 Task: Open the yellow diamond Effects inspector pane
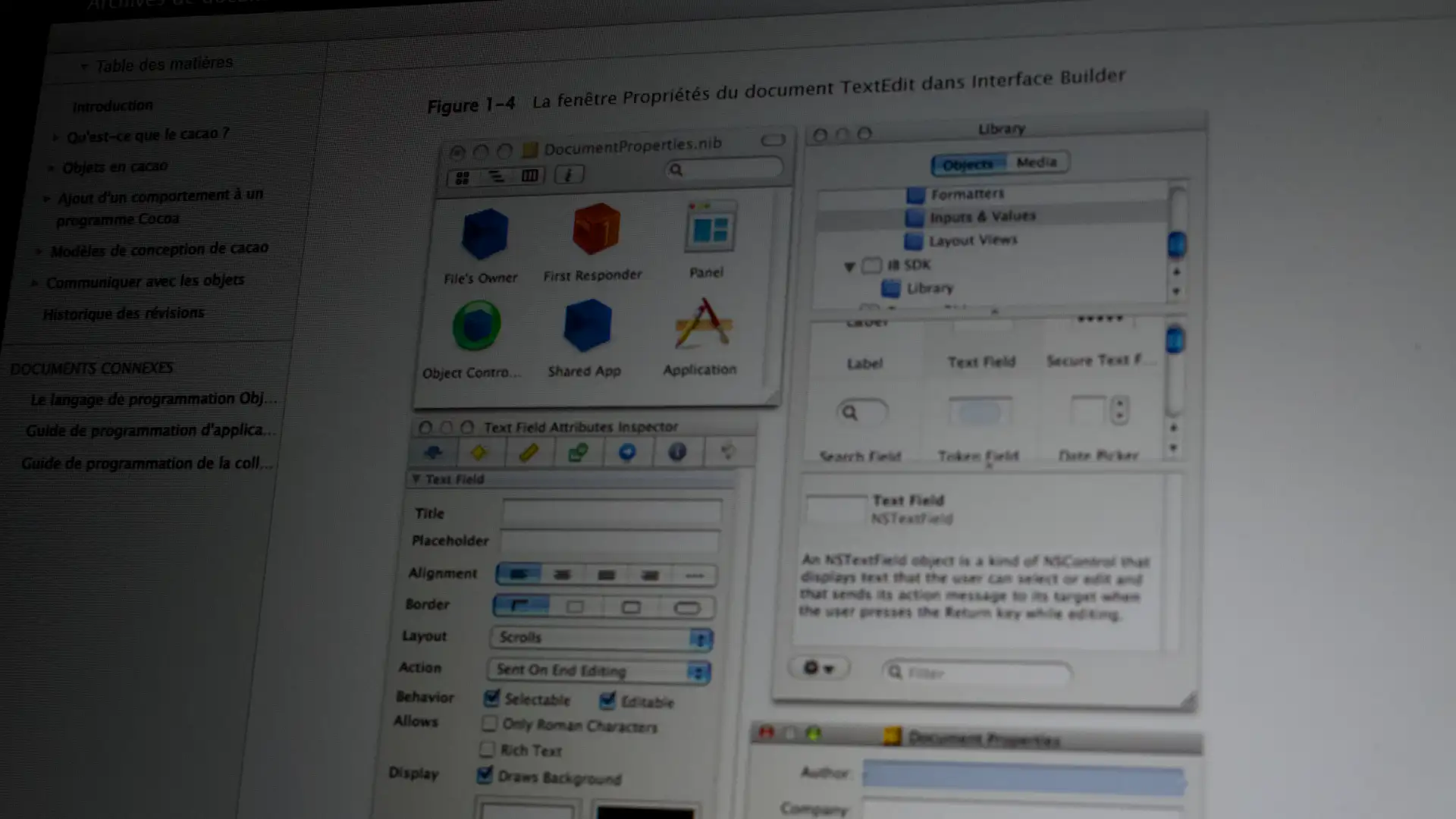tap(479, 453)
